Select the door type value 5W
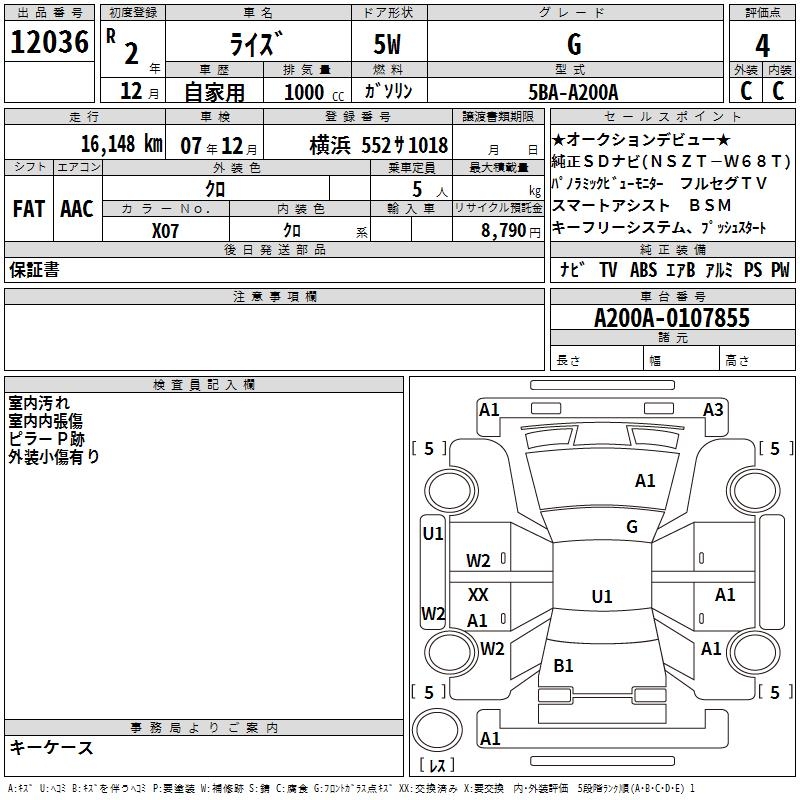This screenshot has width=800, height=800. 387,44
